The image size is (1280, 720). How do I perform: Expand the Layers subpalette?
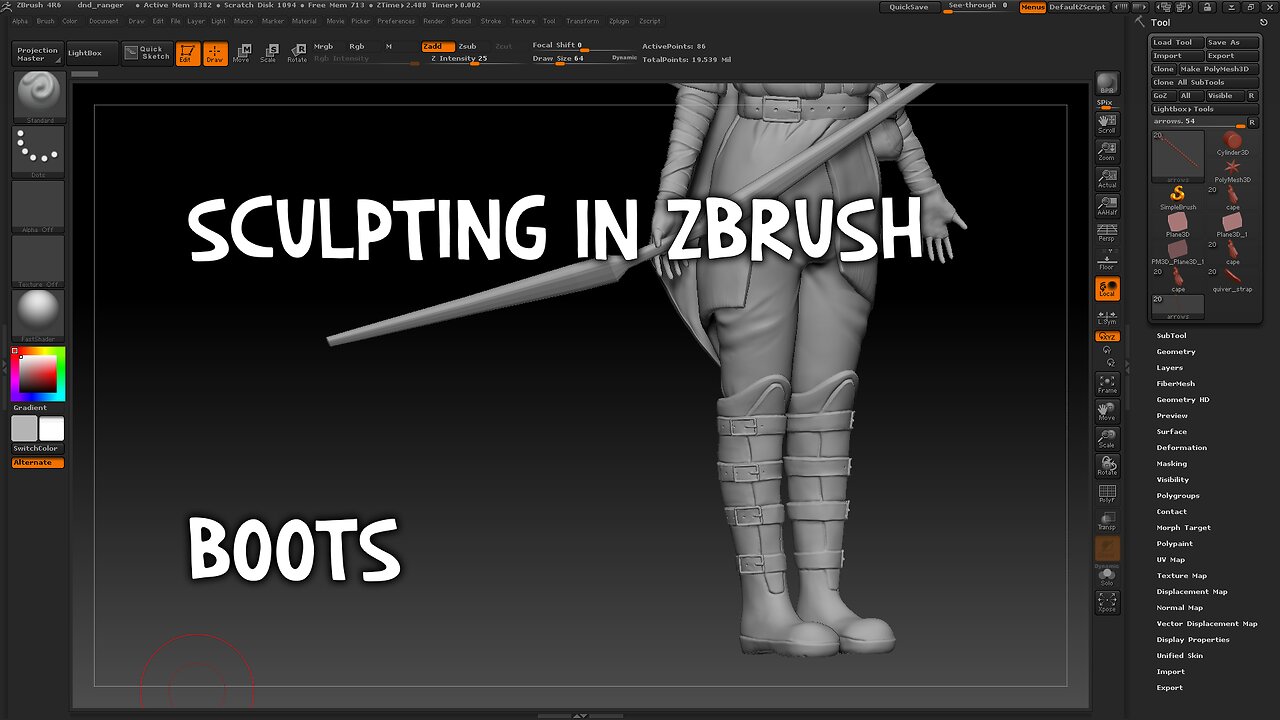pyautogui.click(x=1170, y=368)
